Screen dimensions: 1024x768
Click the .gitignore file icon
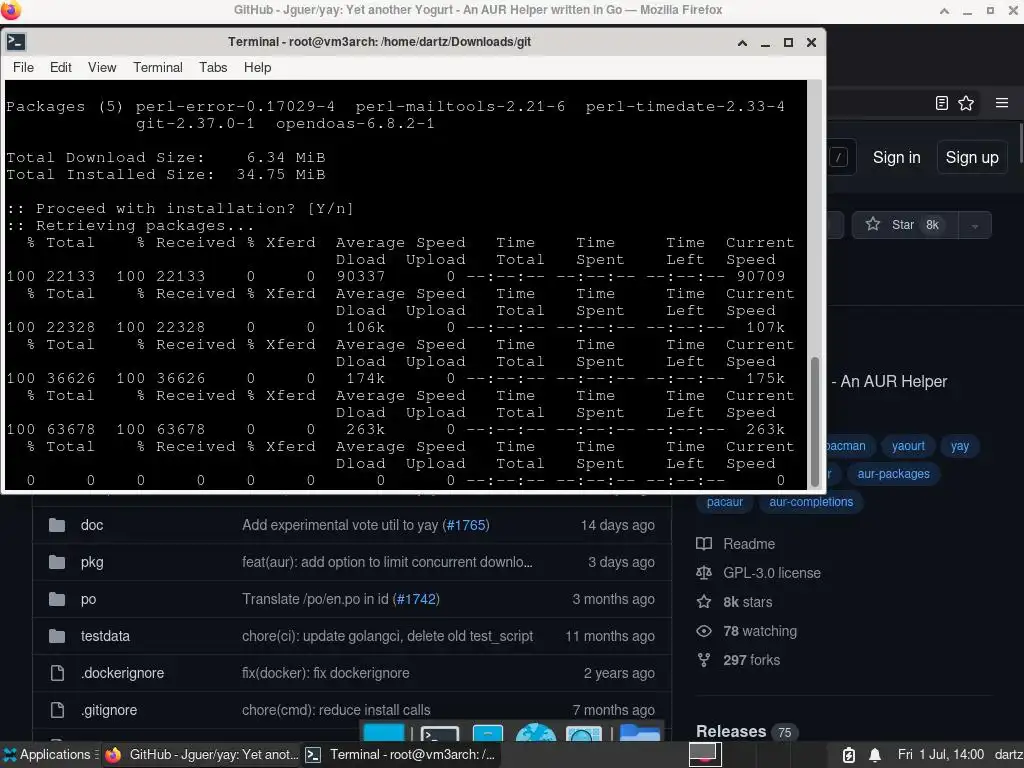coord(57,710)
